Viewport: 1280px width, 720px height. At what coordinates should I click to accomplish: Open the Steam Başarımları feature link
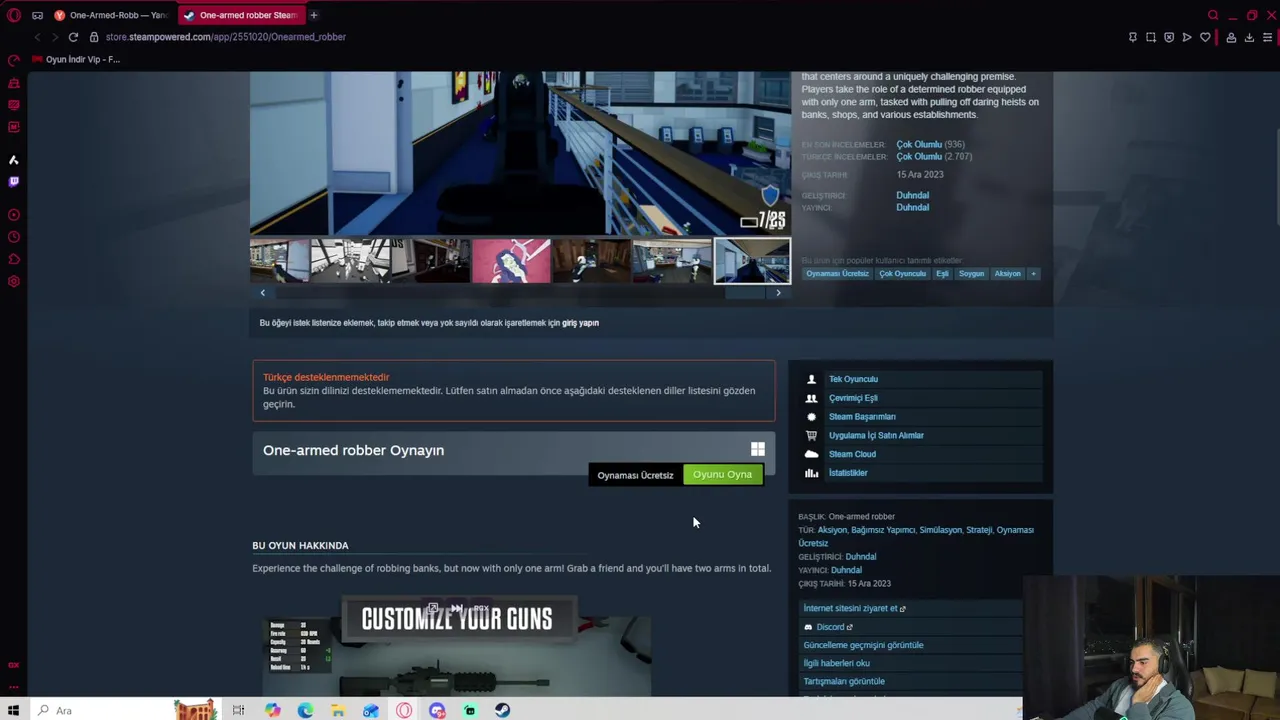[x=862, y=417]
